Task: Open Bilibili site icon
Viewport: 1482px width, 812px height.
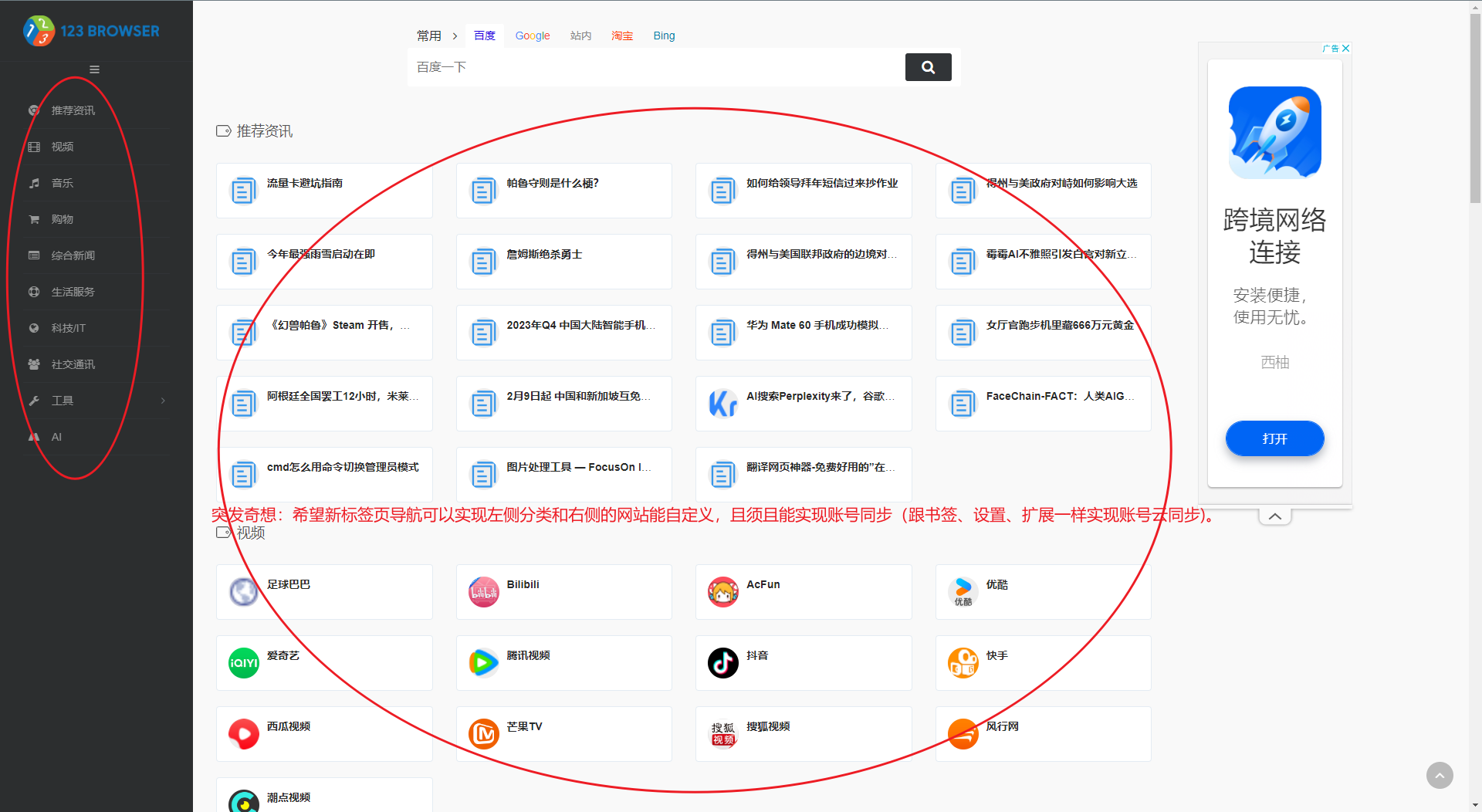Action: click(x=484, y=592)
